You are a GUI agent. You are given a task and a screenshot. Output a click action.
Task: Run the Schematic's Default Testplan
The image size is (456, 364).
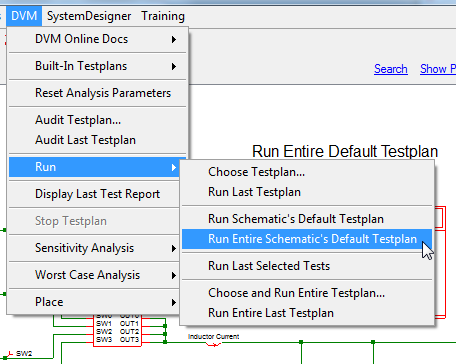[x=307, y=219]
